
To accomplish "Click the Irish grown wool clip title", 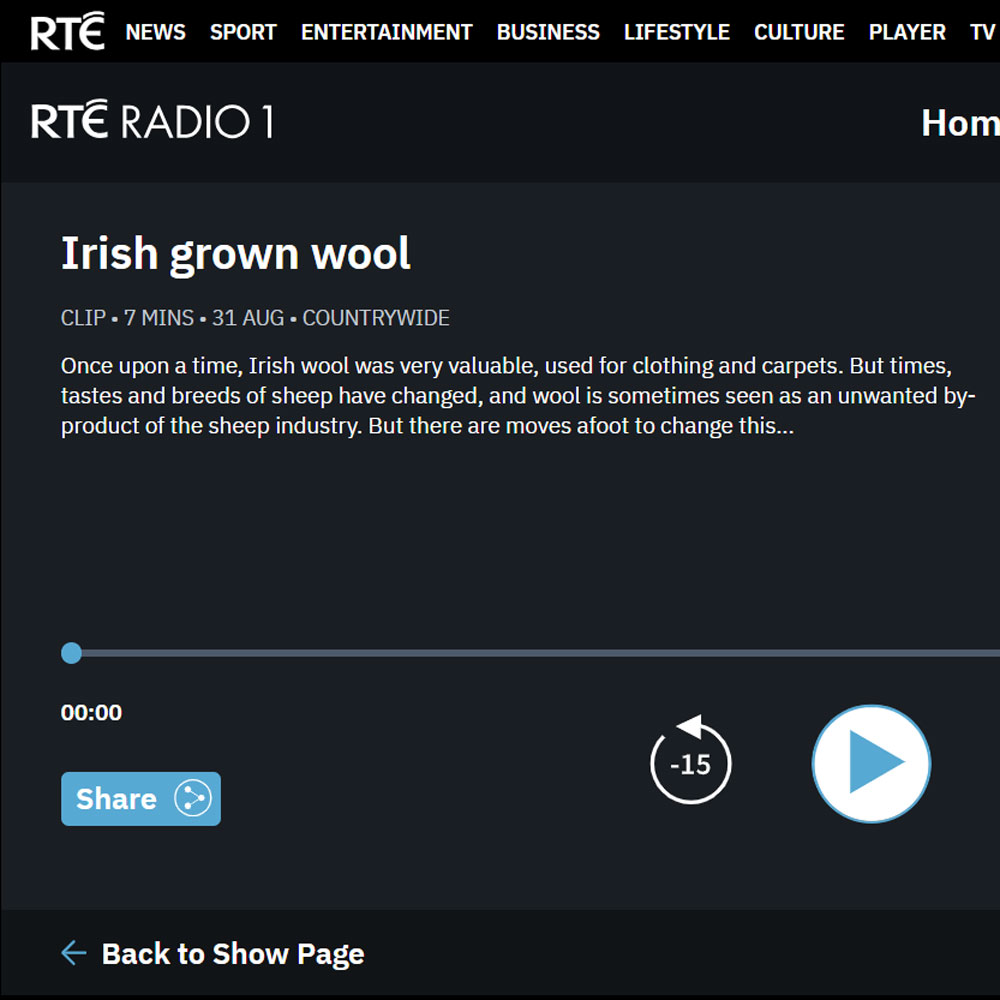I will pyautogui.click(x=236, y=254).
